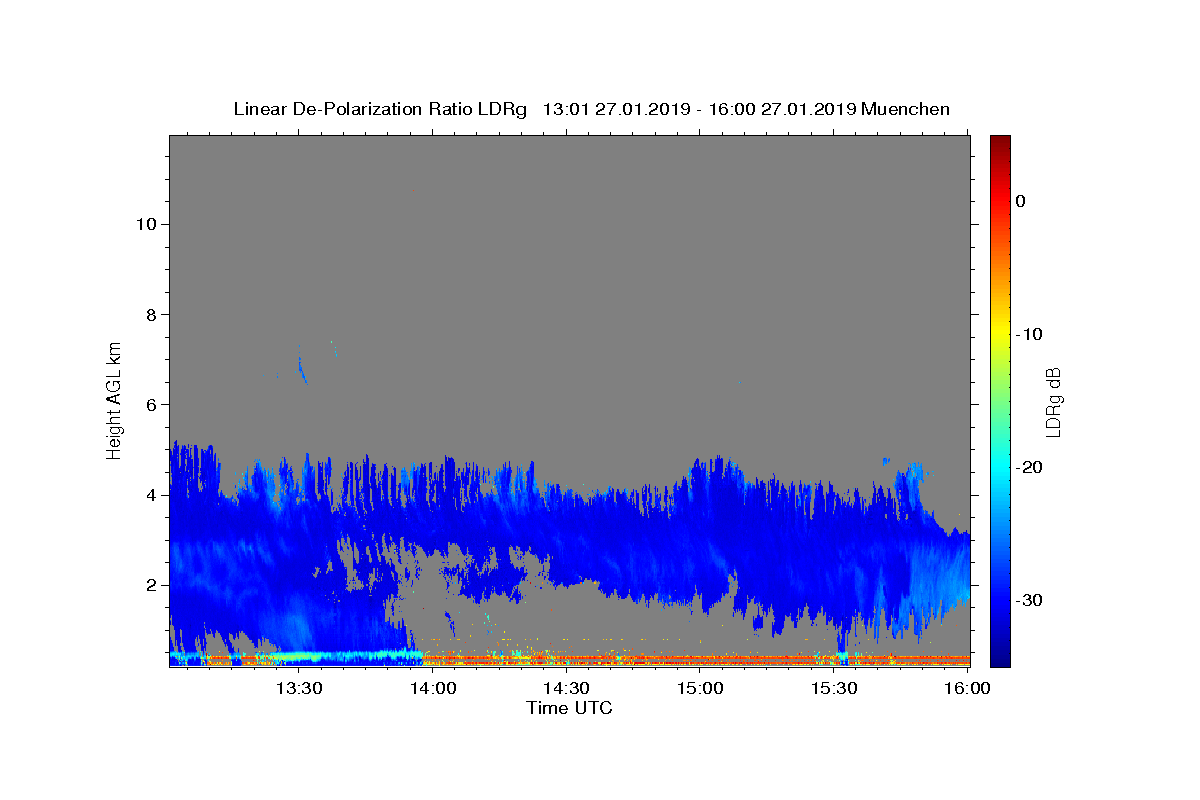Click the plot title 'Linear De-Polarization Ratio LDRg'
Viewport: 1200px width, 800px height.
click(x=380, y=109)
